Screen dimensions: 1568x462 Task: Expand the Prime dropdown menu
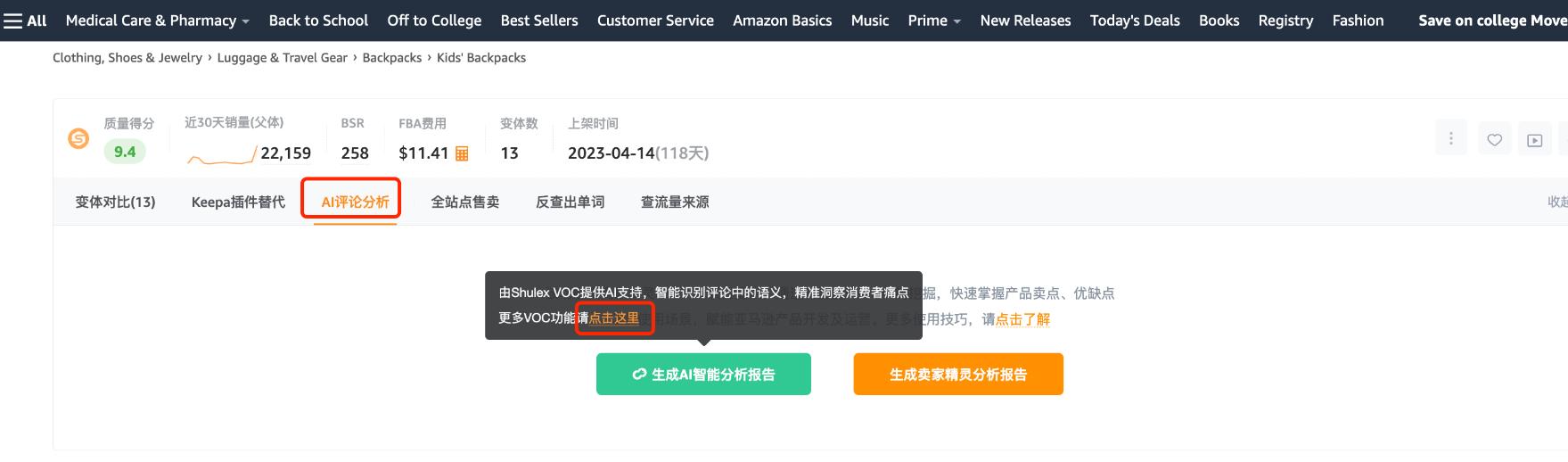[933, 21]
